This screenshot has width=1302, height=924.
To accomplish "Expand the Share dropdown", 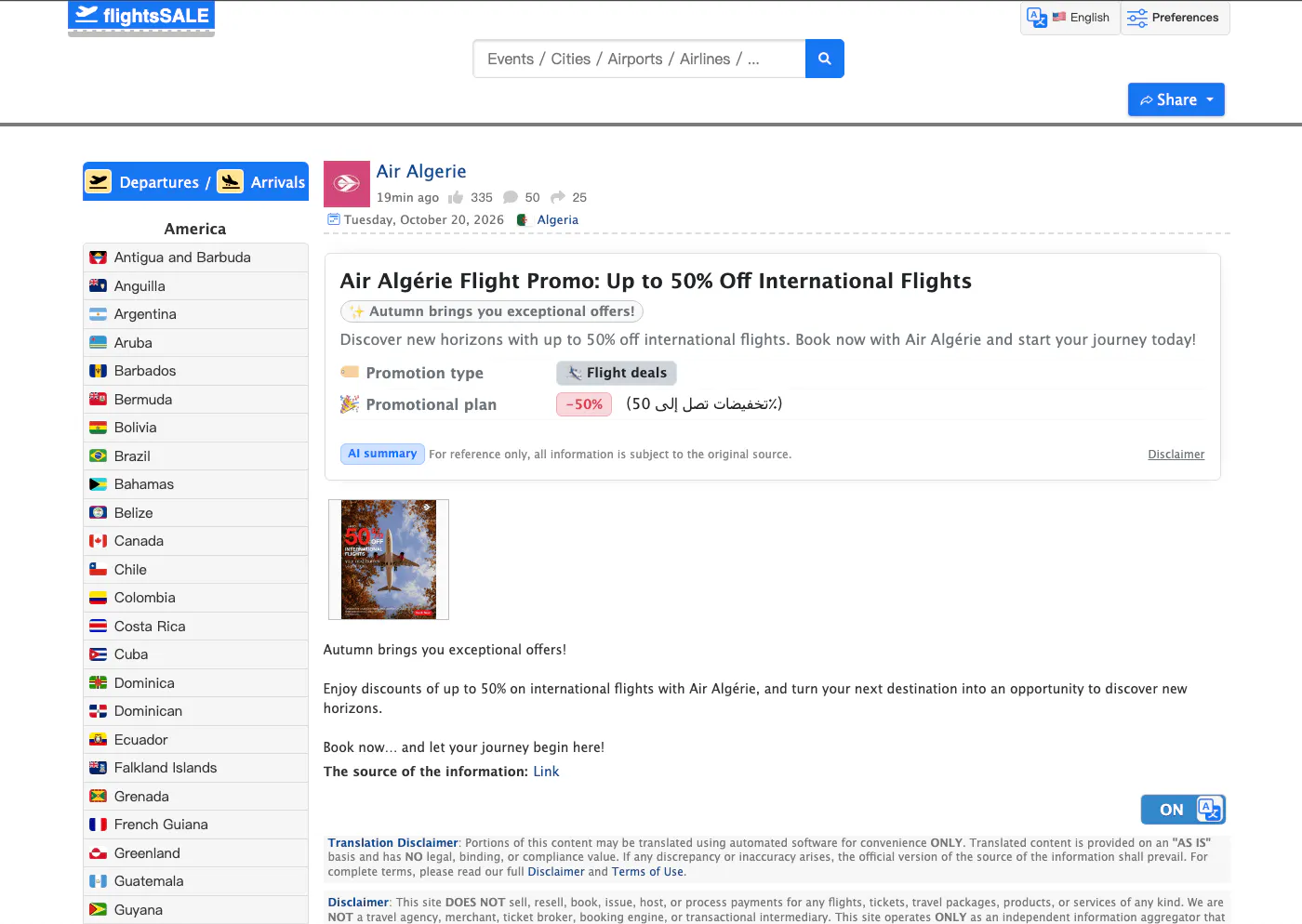I will [1176, 99].
